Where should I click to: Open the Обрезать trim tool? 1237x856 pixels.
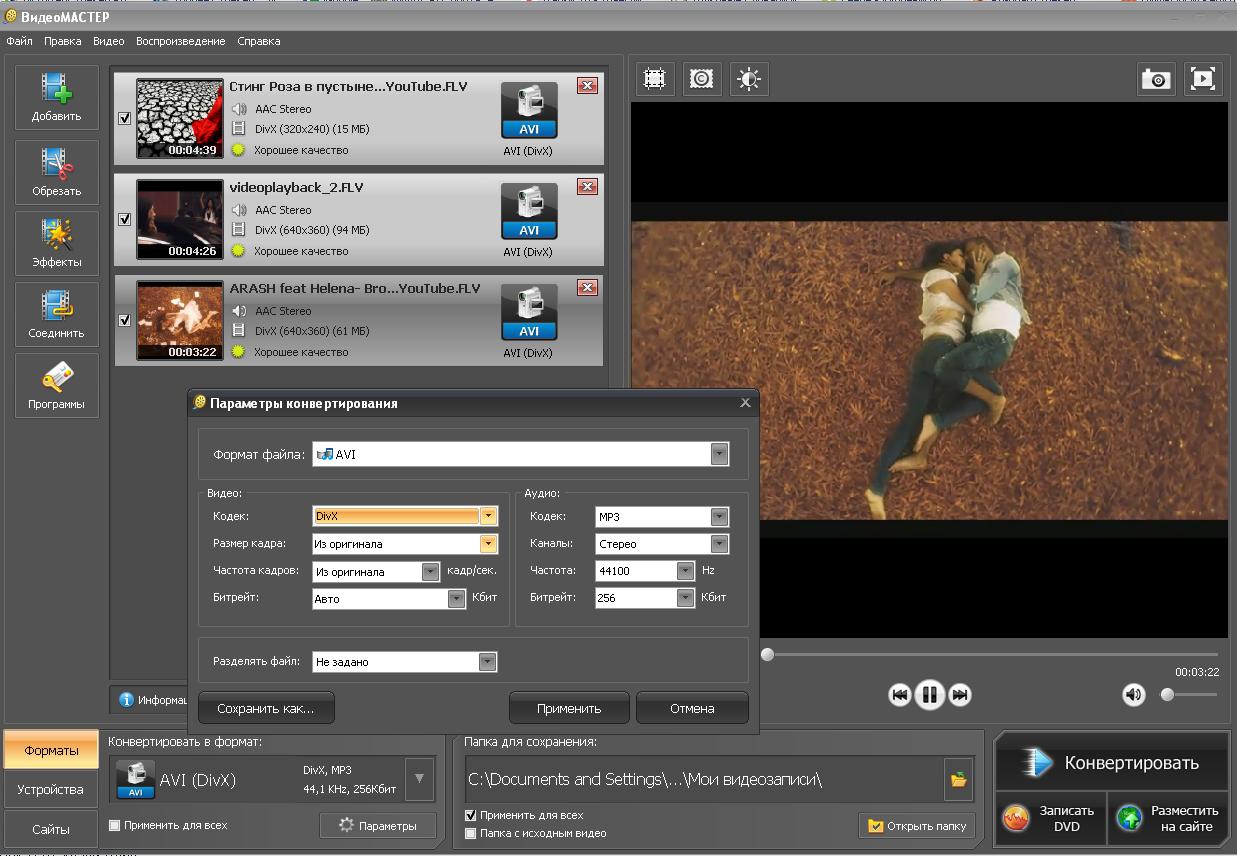(x=57, y=172)
